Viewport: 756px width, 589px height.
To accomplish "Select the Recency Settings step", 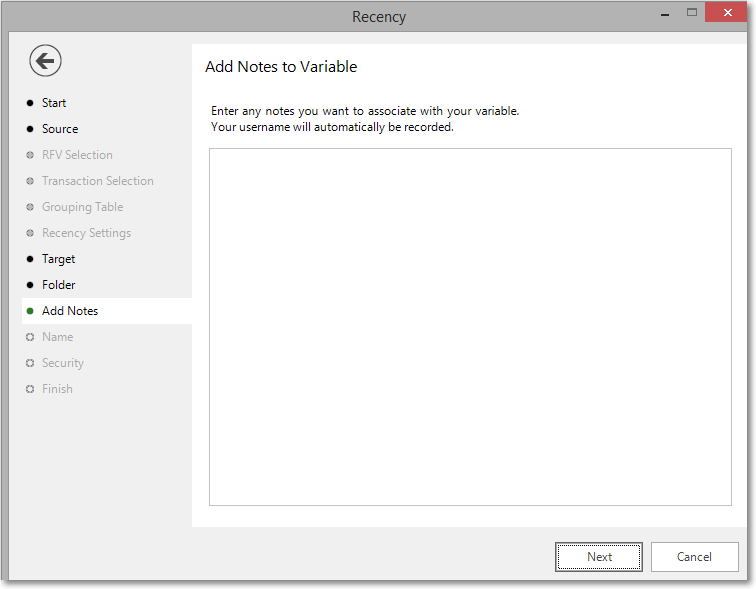I will (x=86, y=233).
